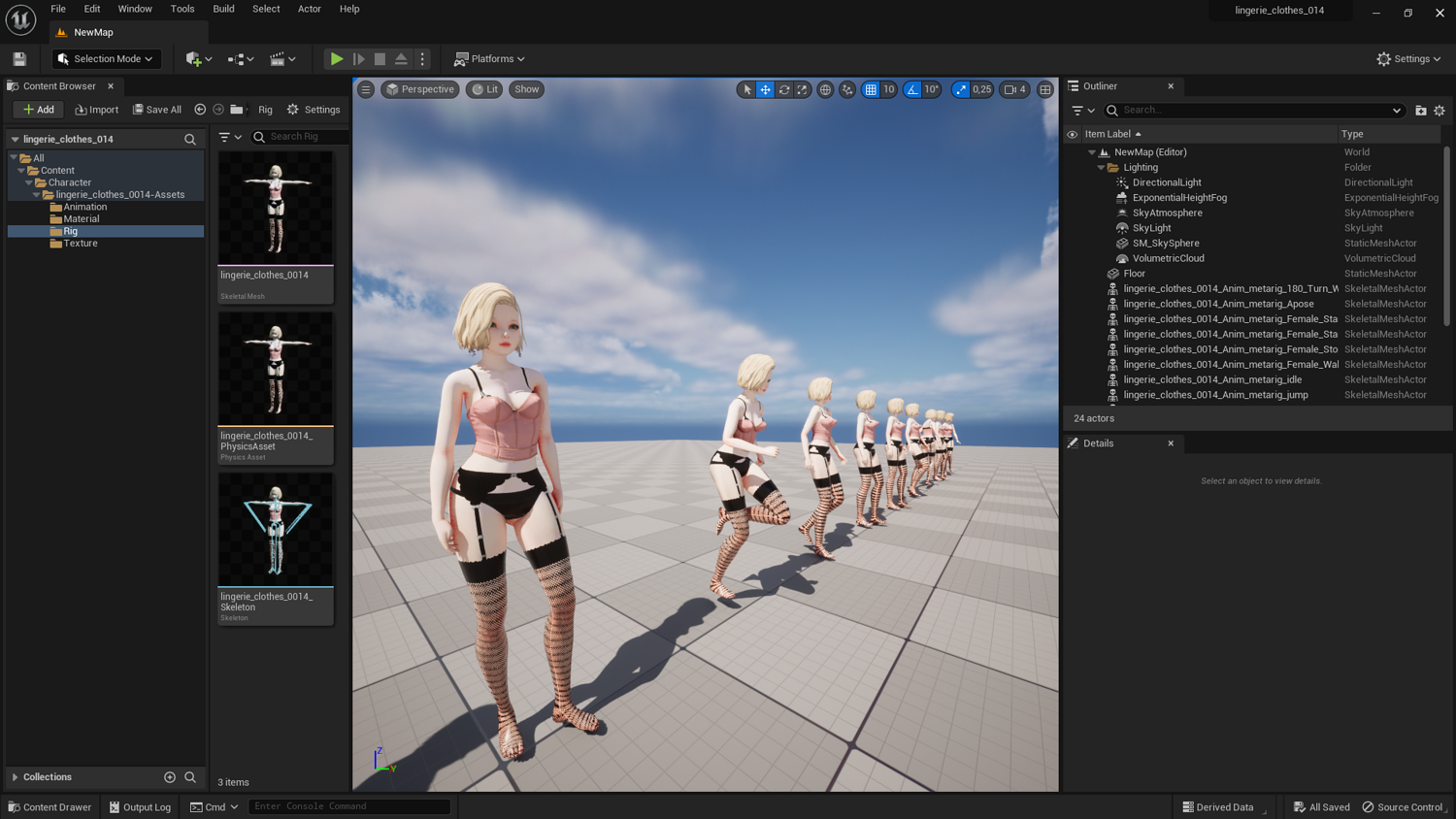Toggle scale snapping in viewport
The image size is (1456, 819).
[x=961, y=89]
